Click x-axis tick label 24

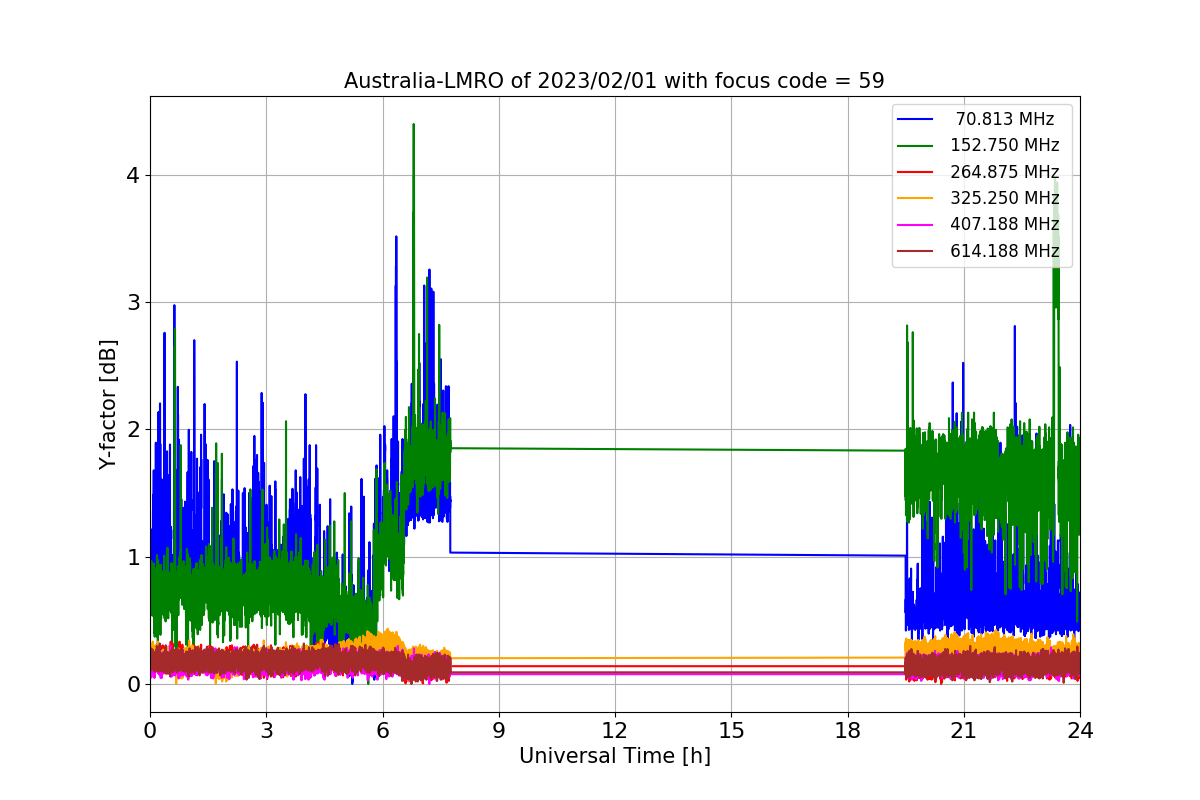pos(1080,731)
